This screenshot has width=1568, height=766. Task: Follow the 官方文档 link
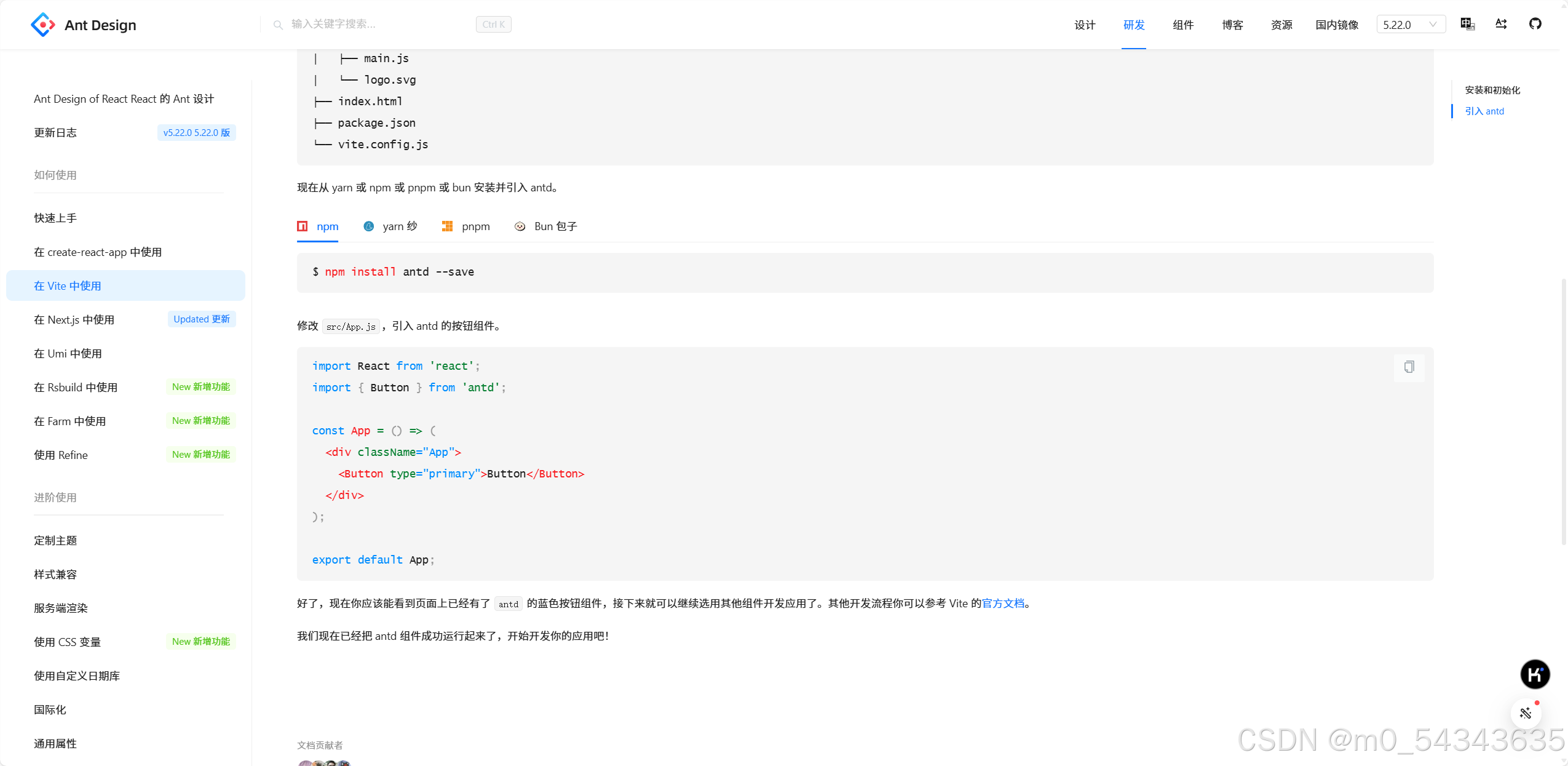click(1003, 604)
